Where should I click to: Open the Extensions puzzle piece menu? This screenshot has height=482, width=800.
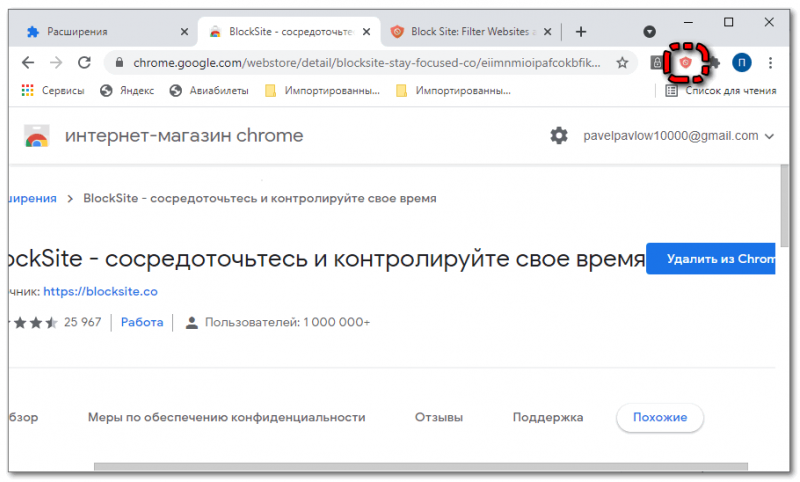point(714,63)
